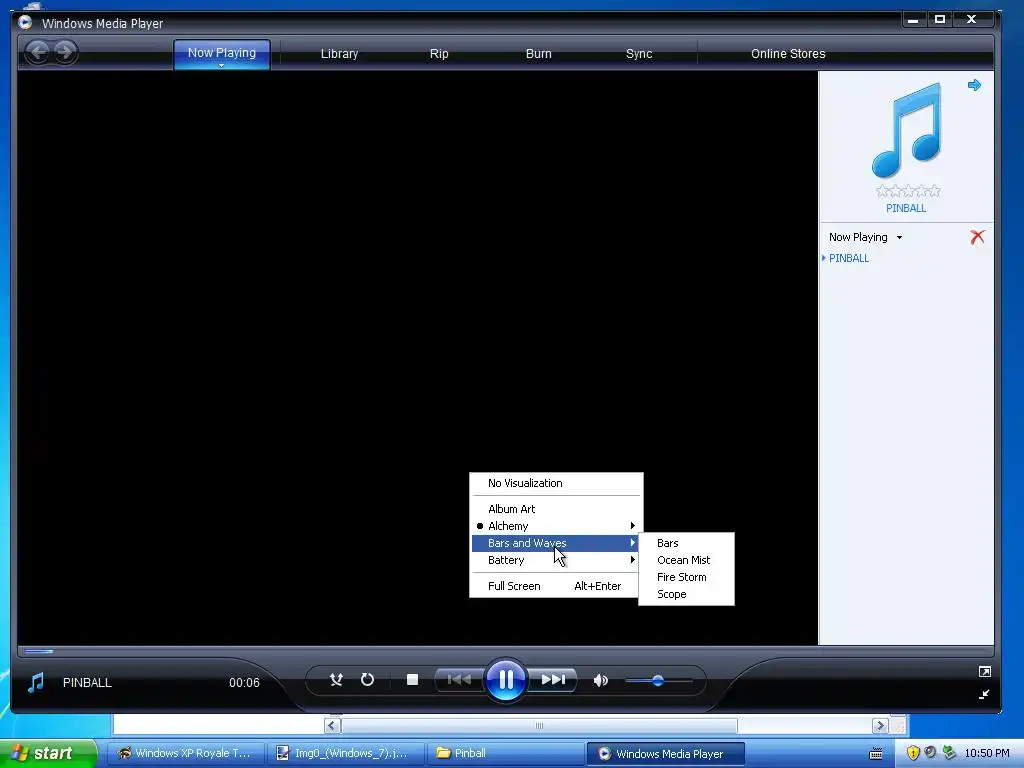
Task: Open the Now Playing list dropdown
Action: 899,238
